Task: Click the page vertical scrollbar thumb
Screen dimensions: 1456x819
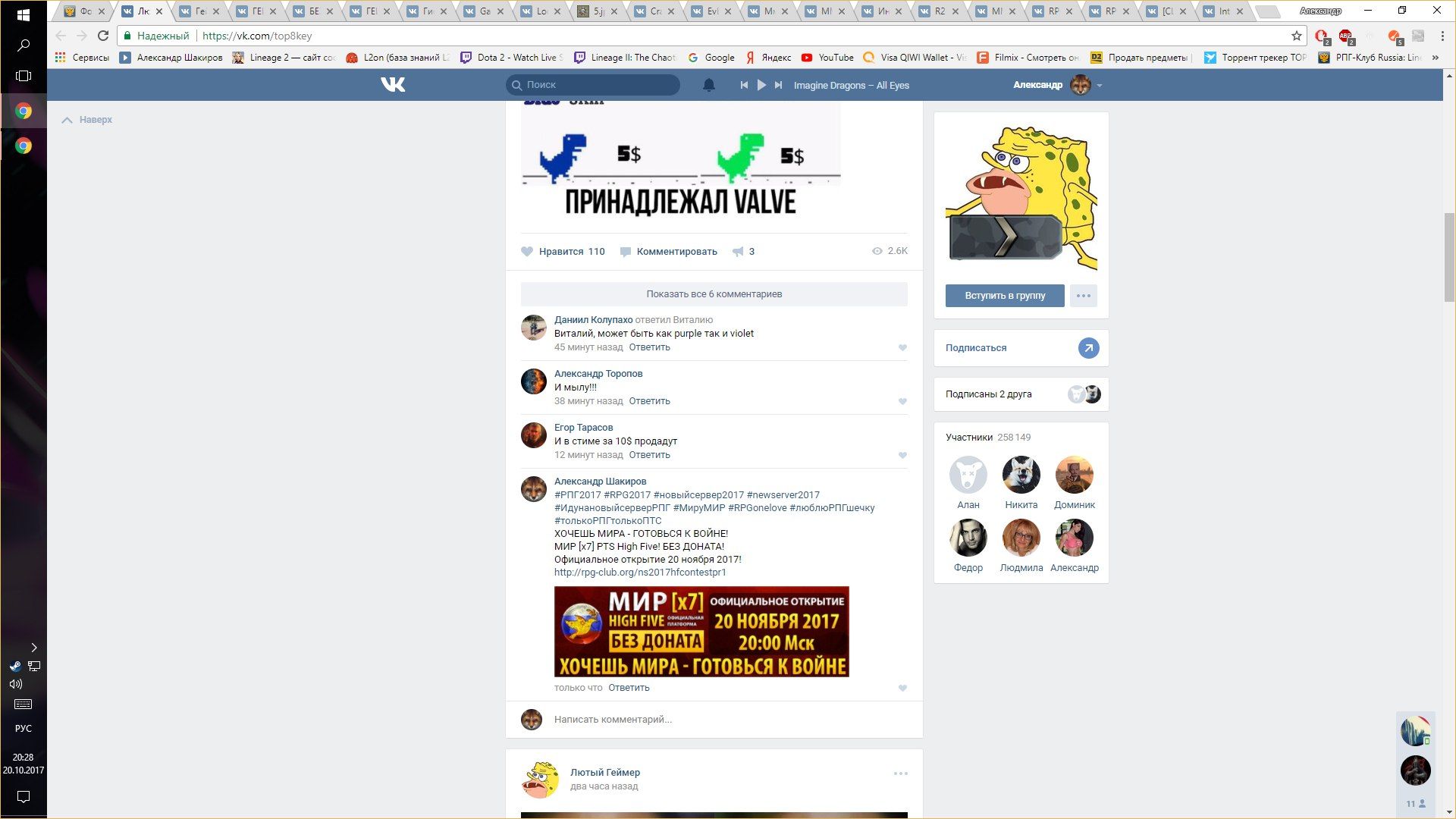Action: click(1449, 258)
